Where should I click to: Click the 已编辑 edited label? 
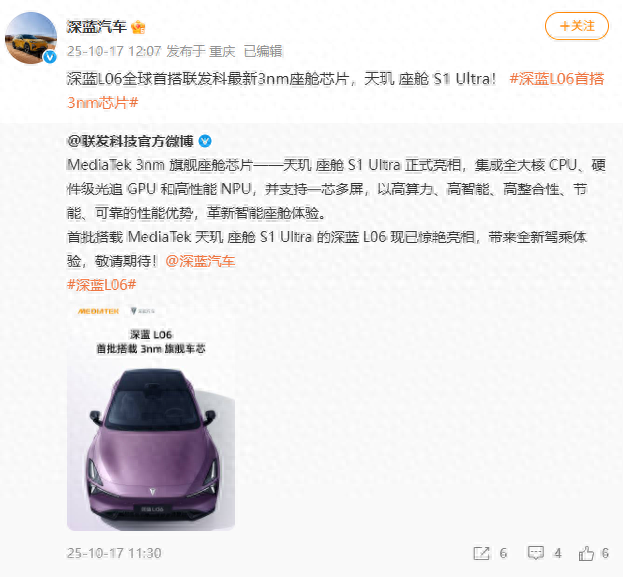coord(263,51)
